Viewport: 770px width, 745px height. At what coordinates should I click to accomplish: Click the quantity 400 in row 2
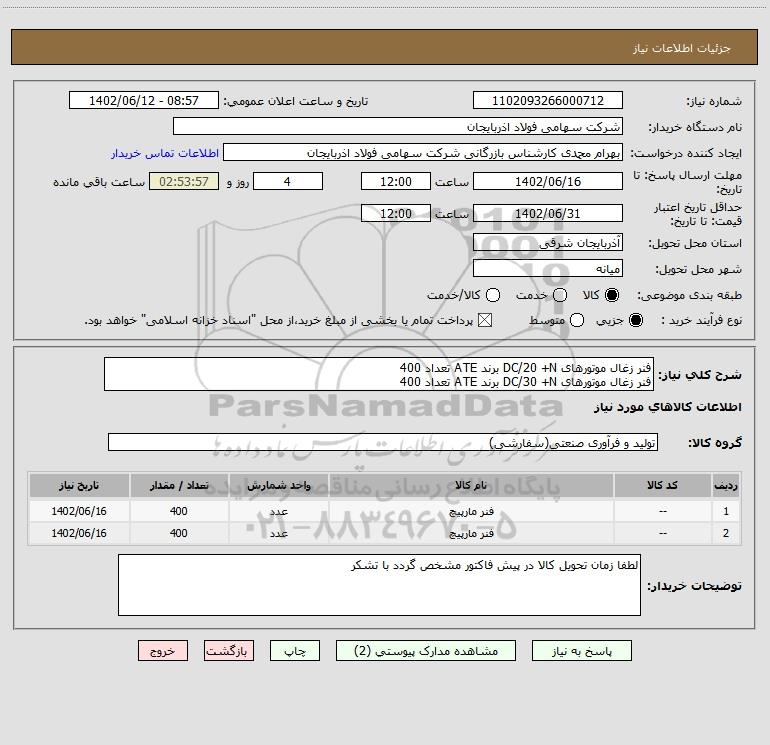(x=179, y=533)
